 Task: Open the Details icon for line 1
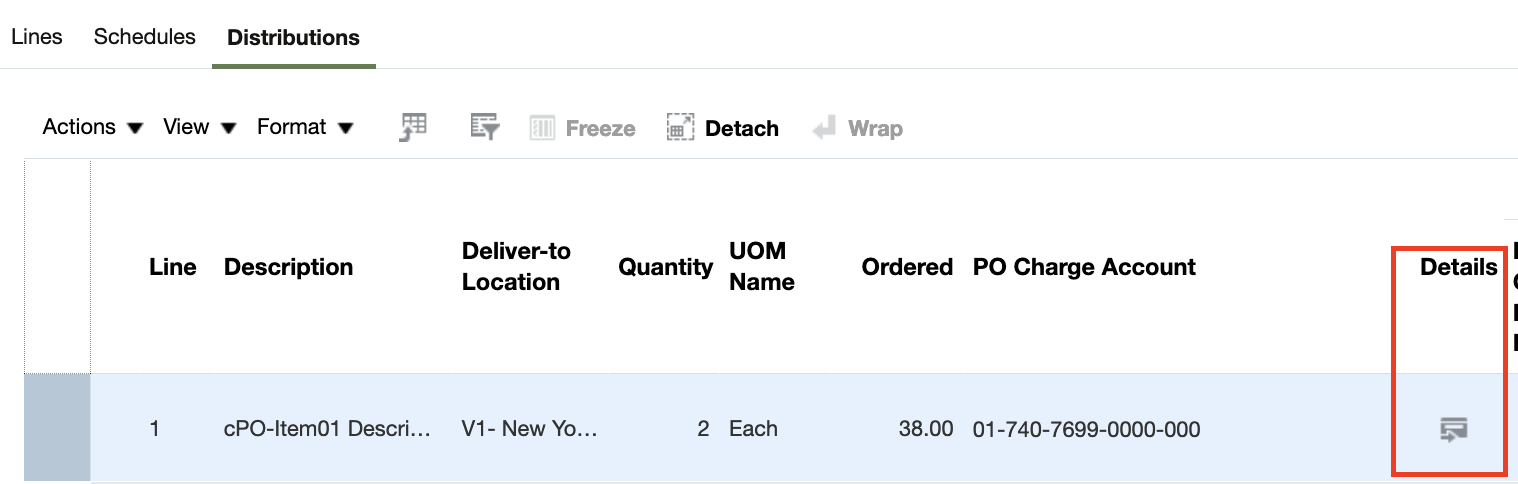(1453, 430)
